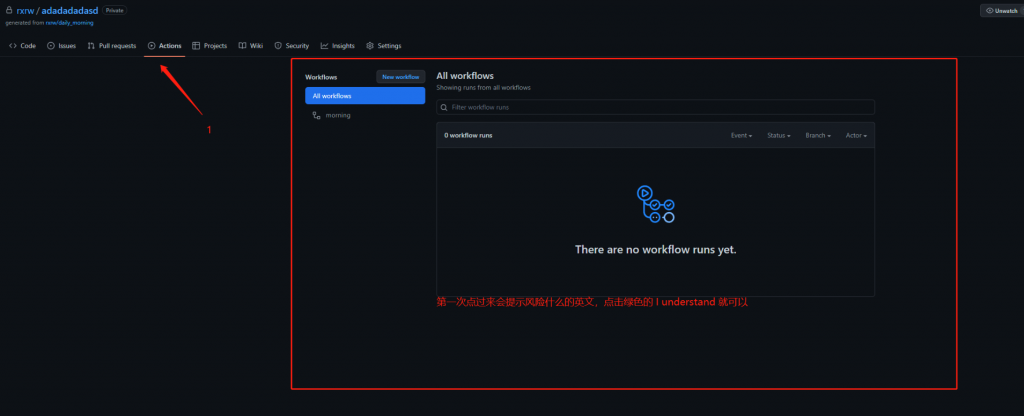1024x416 pixels.
Task: Click the "Workflows" sidebar heading
Action: point(321,77)
